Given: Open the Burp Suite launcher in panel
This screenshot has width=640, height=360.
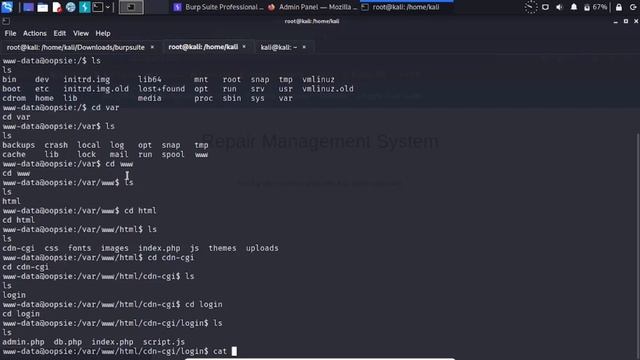Looking at the screenshot, I should (x=84, y=7).
